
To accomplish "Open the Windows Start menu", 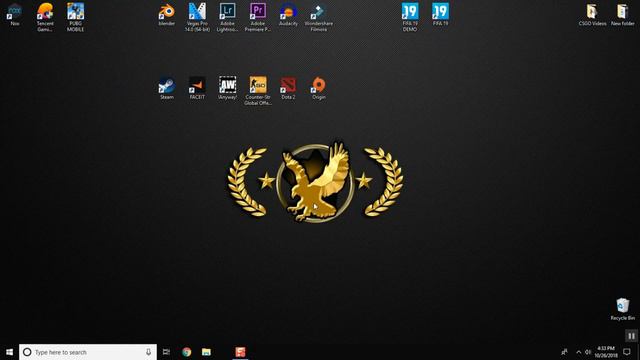I will click(x=9, y=352).
